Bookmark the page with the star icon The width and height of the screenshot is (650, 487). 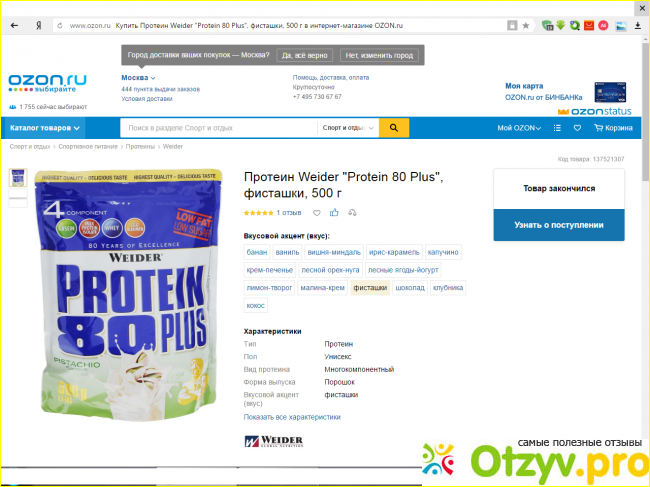526,26
